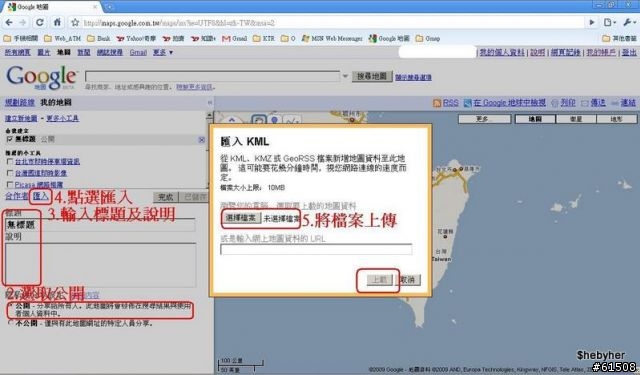Go to the browser home page icon

click(x=57, y=22)
